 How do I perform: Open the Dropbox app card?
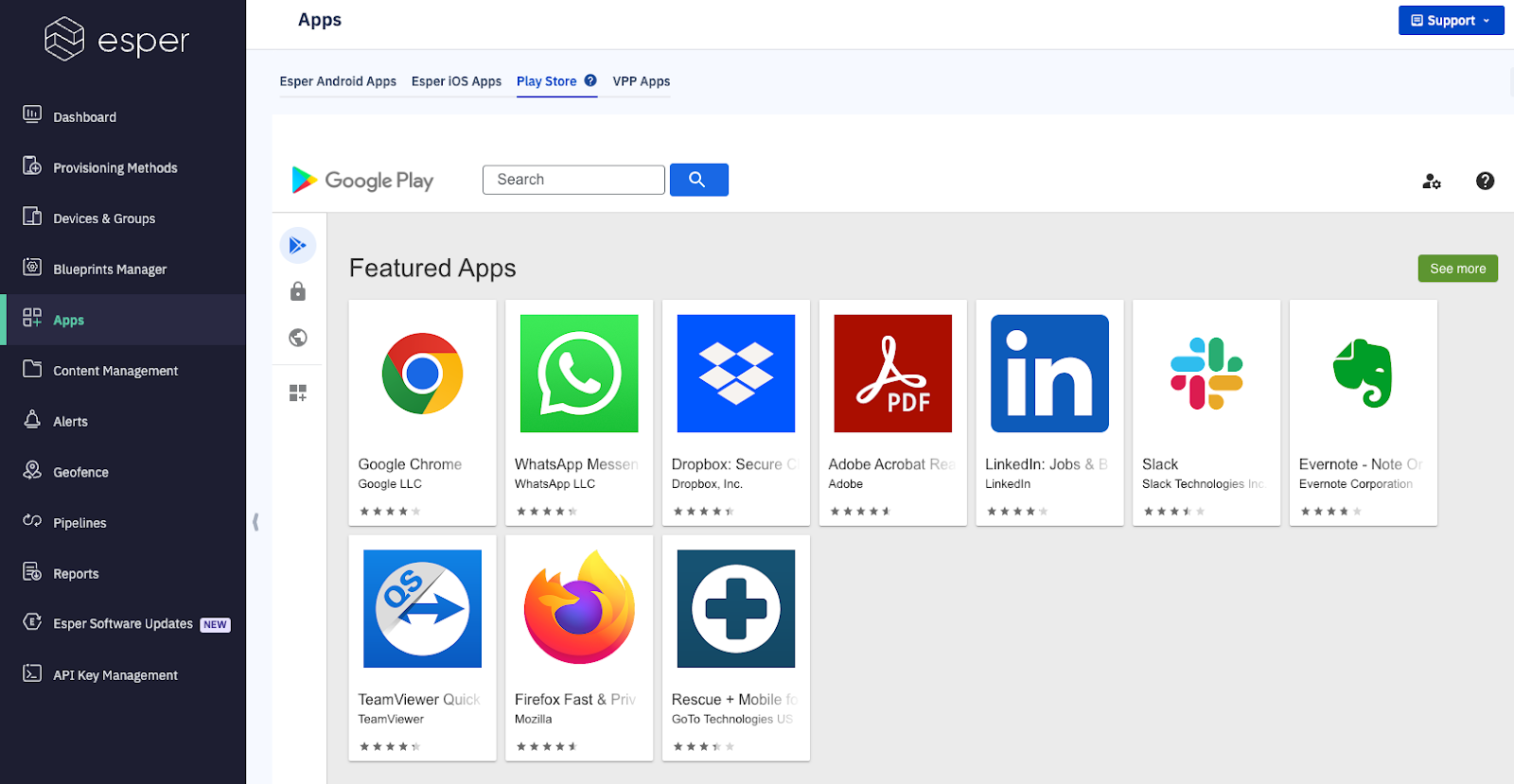coord(736,412)
